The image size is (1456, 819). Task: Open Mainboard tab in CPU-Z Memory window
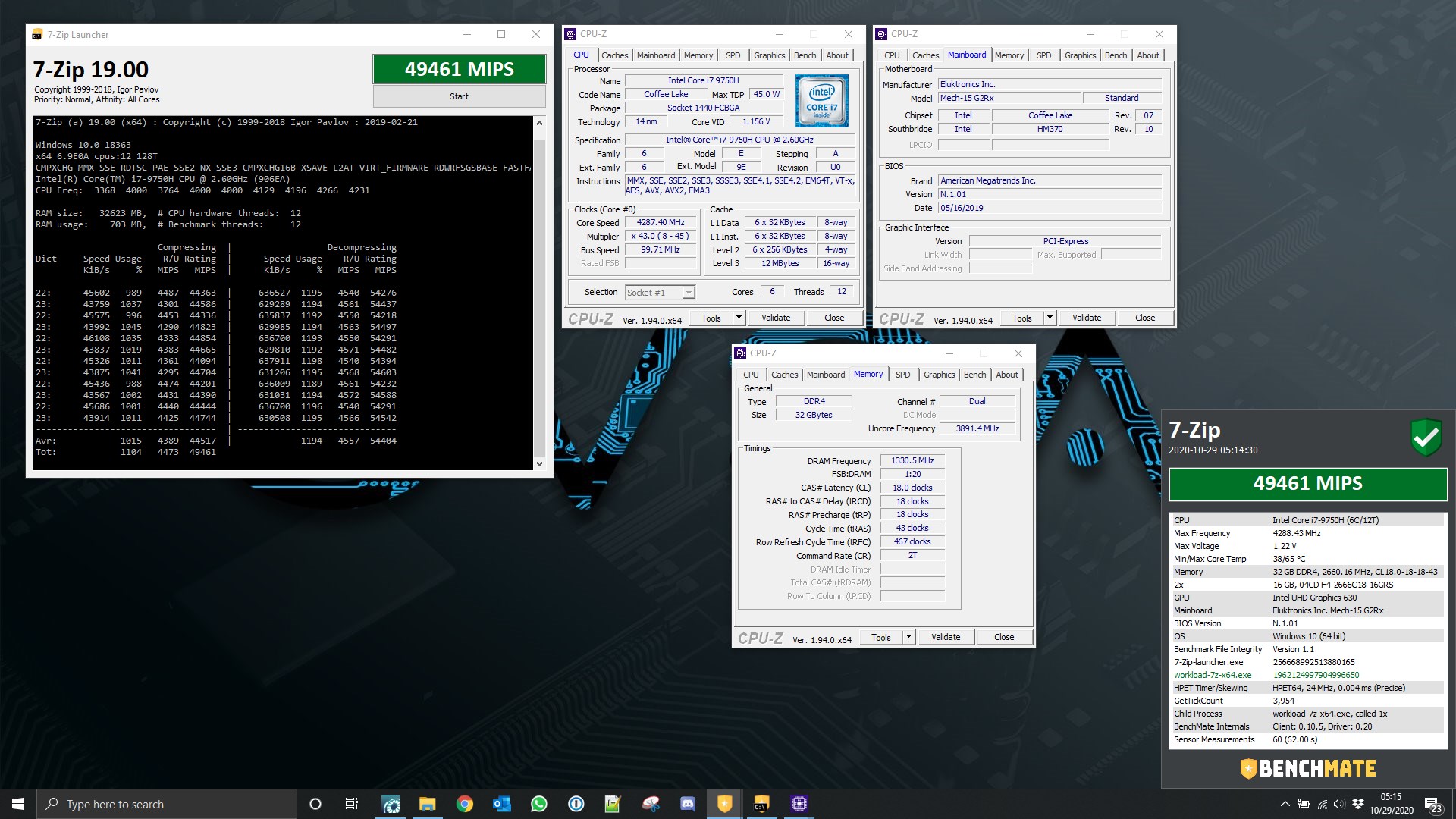[825, 375]
